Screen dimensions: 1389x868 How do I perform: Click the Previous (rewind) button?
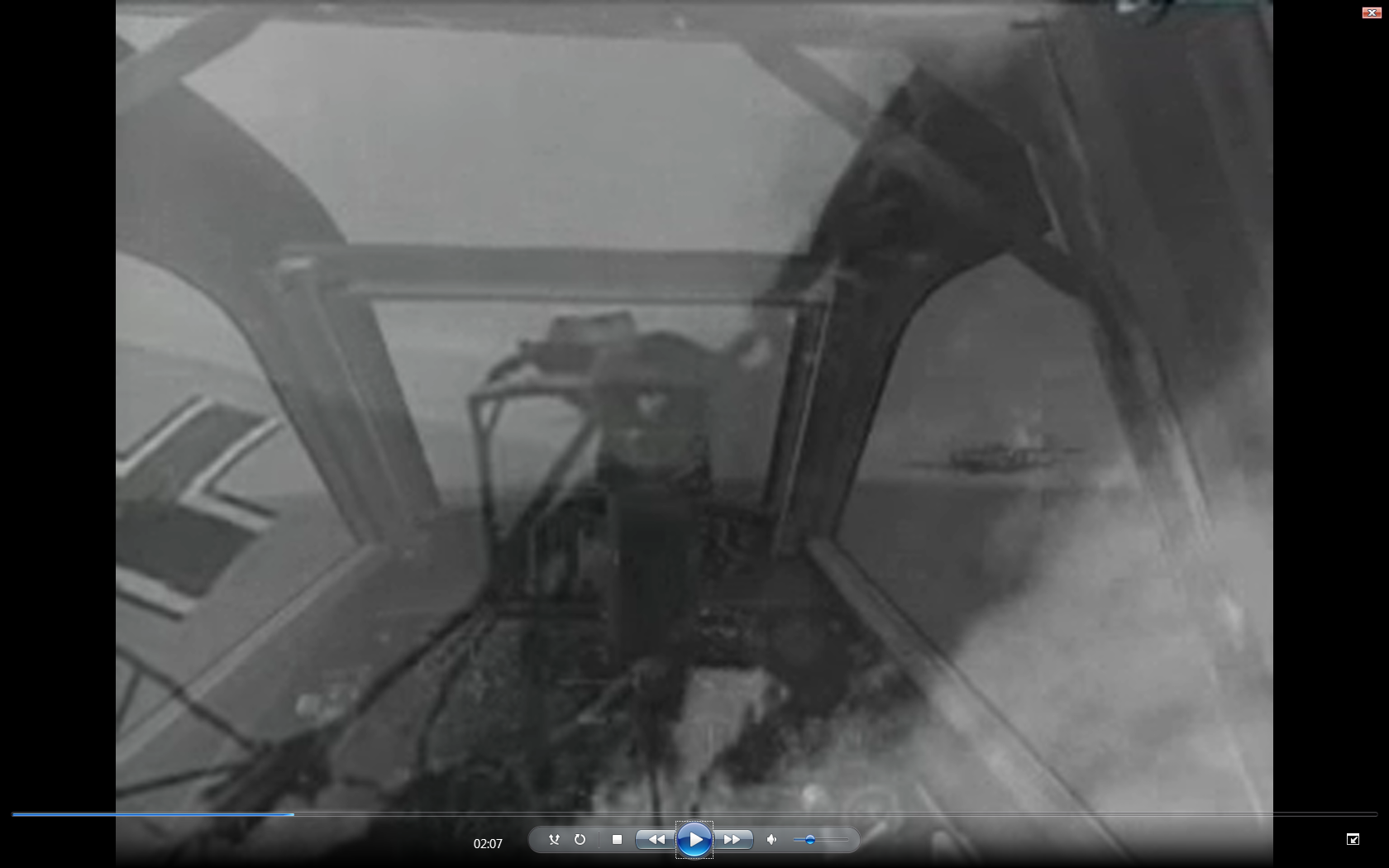click(x=656, y=840)
